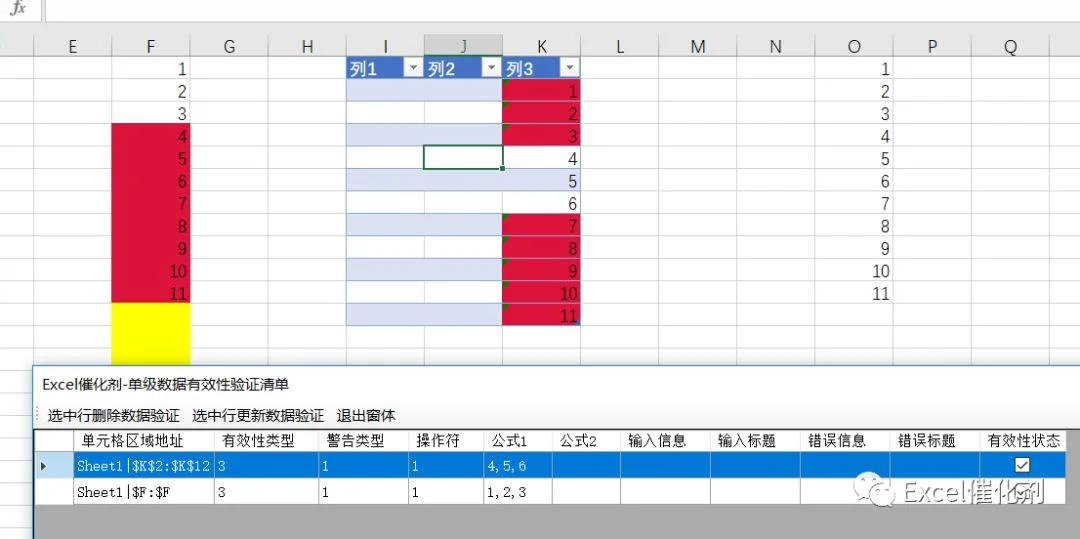Click 选中行更新数据验证 button

pyautogui.click(x=258, y=416)
